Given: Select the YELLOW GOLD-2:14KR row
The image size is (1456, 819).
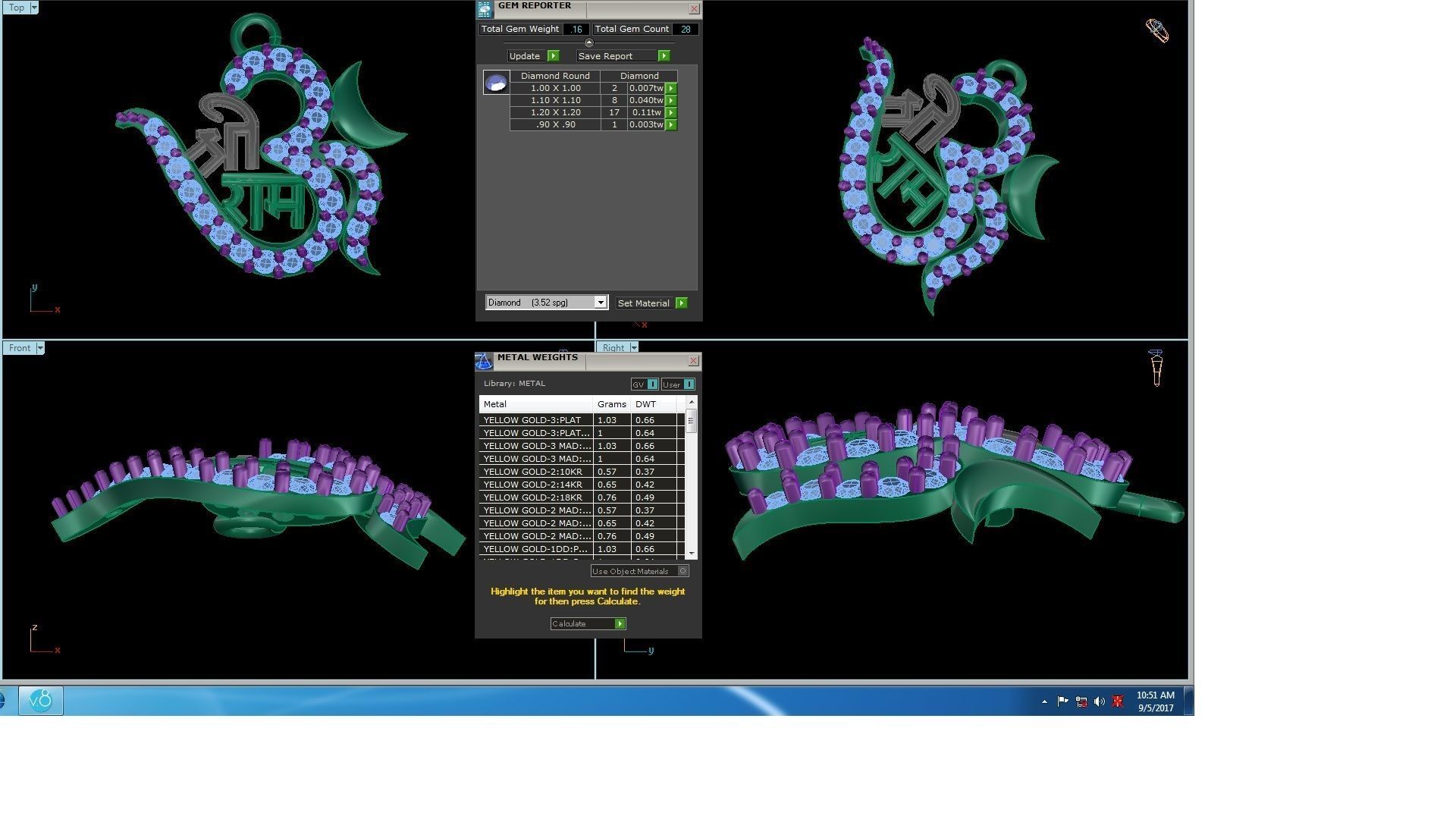Looking at the screenshot, I should 535,485.
